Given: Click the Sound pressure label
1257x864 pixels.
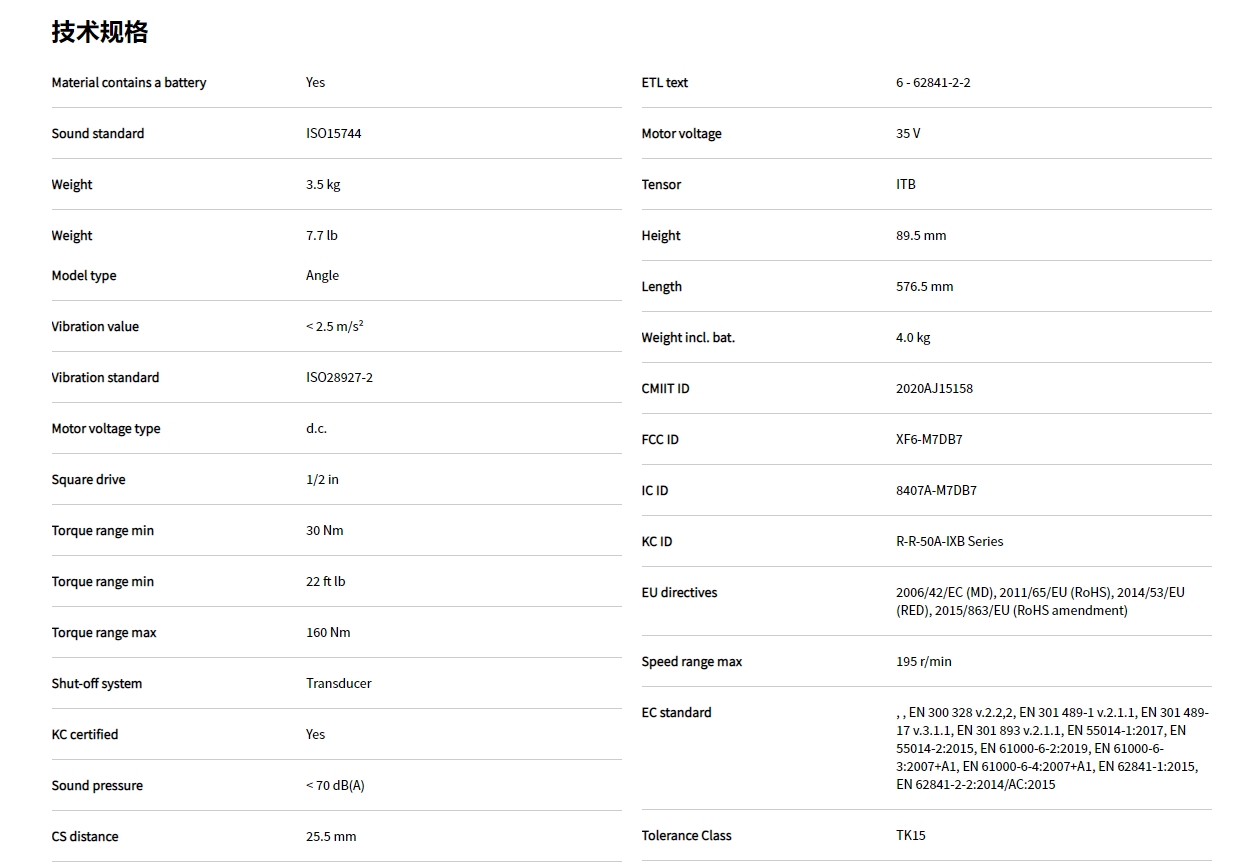Looking at the screenshot, I should click(97, 785).
